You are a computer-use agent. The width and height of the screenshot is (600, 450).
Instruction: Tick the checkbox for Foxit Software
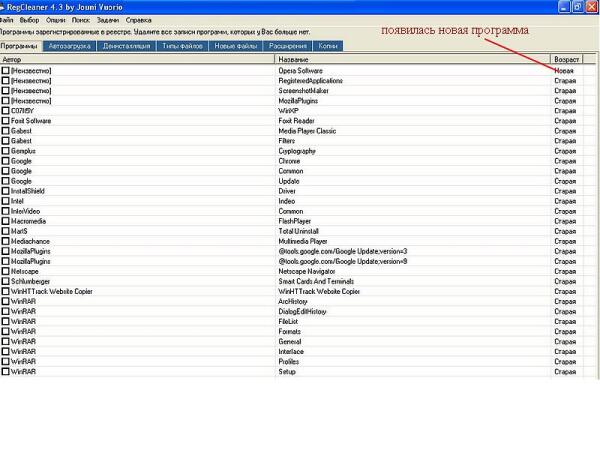tap(6, 120)
